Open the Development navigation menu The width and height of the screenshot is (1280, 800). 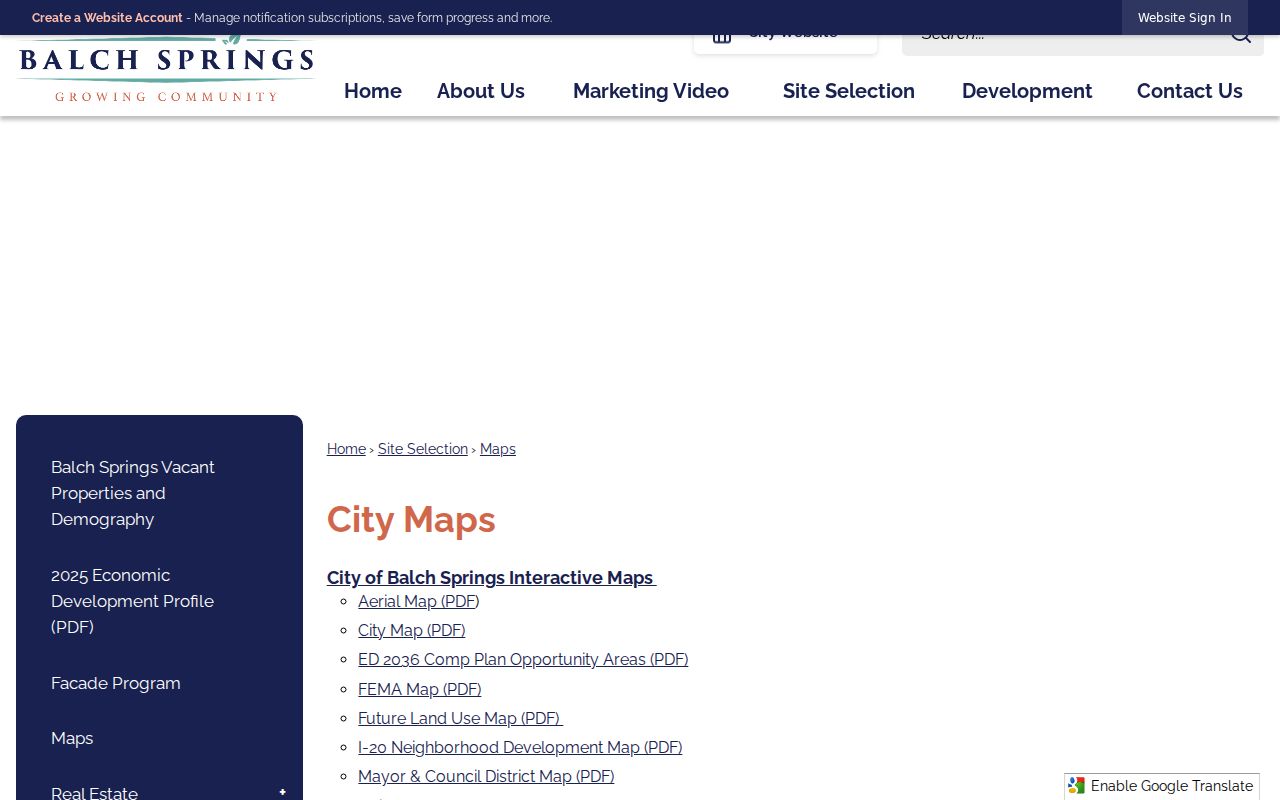coord(1027,91)
